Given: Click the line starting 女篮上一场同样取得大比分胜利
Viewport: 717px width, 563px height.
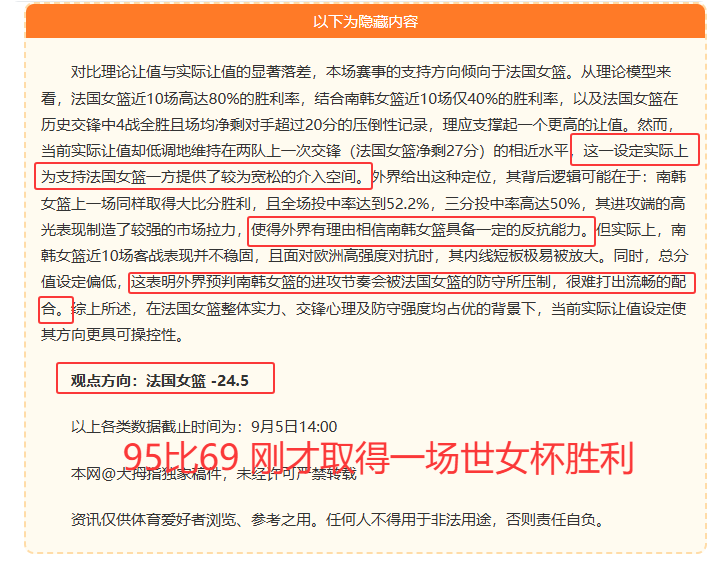Looking at the screenshot, I should point(363,204).
